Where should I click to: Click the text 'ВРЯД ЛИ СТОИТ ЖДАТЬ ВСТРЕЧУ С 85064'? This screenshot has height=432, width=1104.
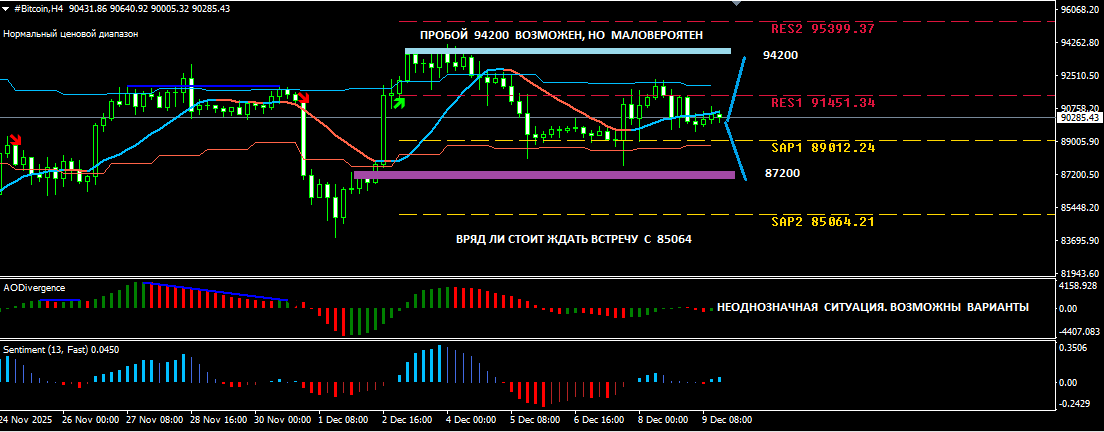click(574, 239)
